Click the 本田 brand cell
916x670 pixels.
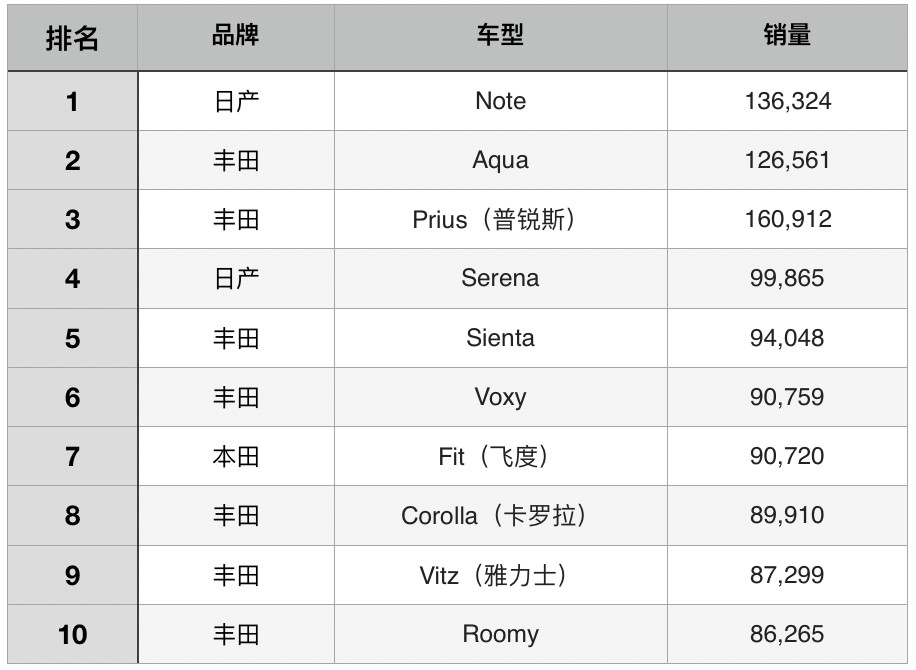tap(236, 456)
